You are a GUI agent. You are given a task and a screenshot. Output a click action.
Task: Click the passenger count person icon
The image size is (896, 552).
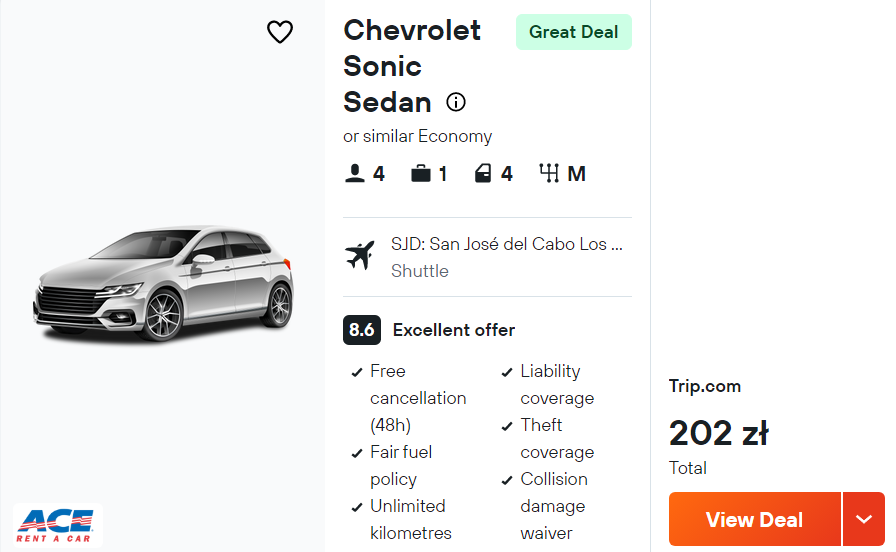(355, 174)
